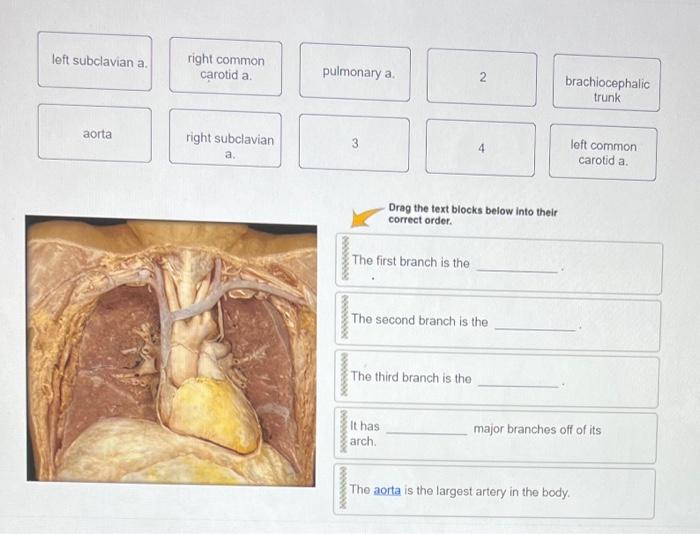The image size is (700, 534).
Task: Select the number 2 answer block
Action: (x=482, y=78)
